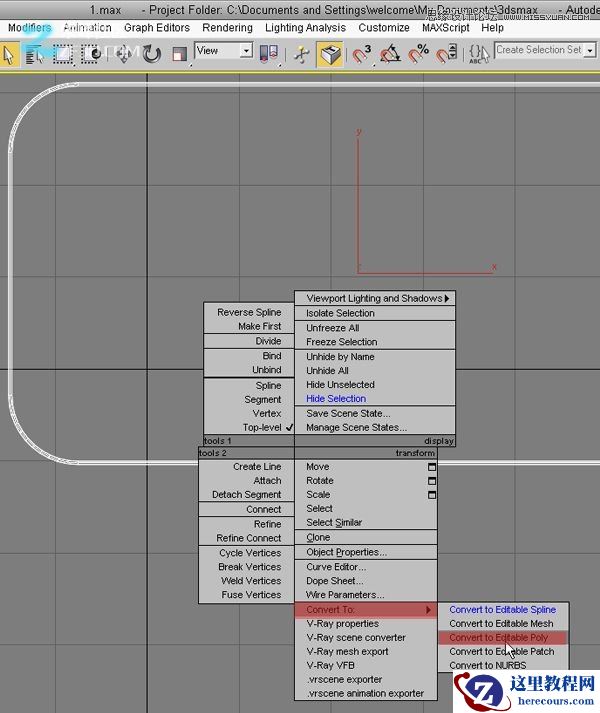This screenshot has width=600, height=713.
Task: Toggle checked Top-level entry
Action: tap(249, 428)
